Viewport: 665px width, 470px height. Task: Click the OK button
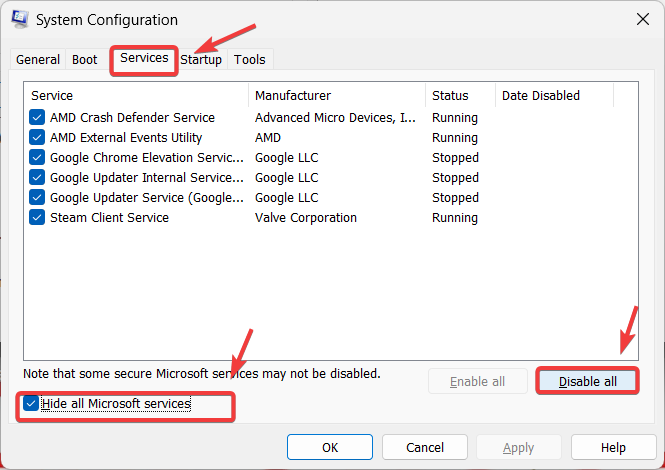[330, 447]
